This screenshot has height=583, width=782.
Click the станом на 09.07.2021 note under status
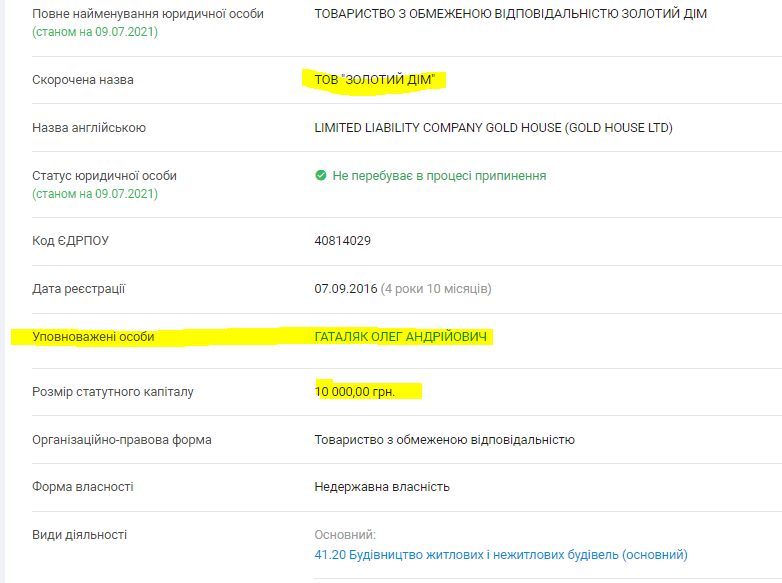[x=95, y=194]
